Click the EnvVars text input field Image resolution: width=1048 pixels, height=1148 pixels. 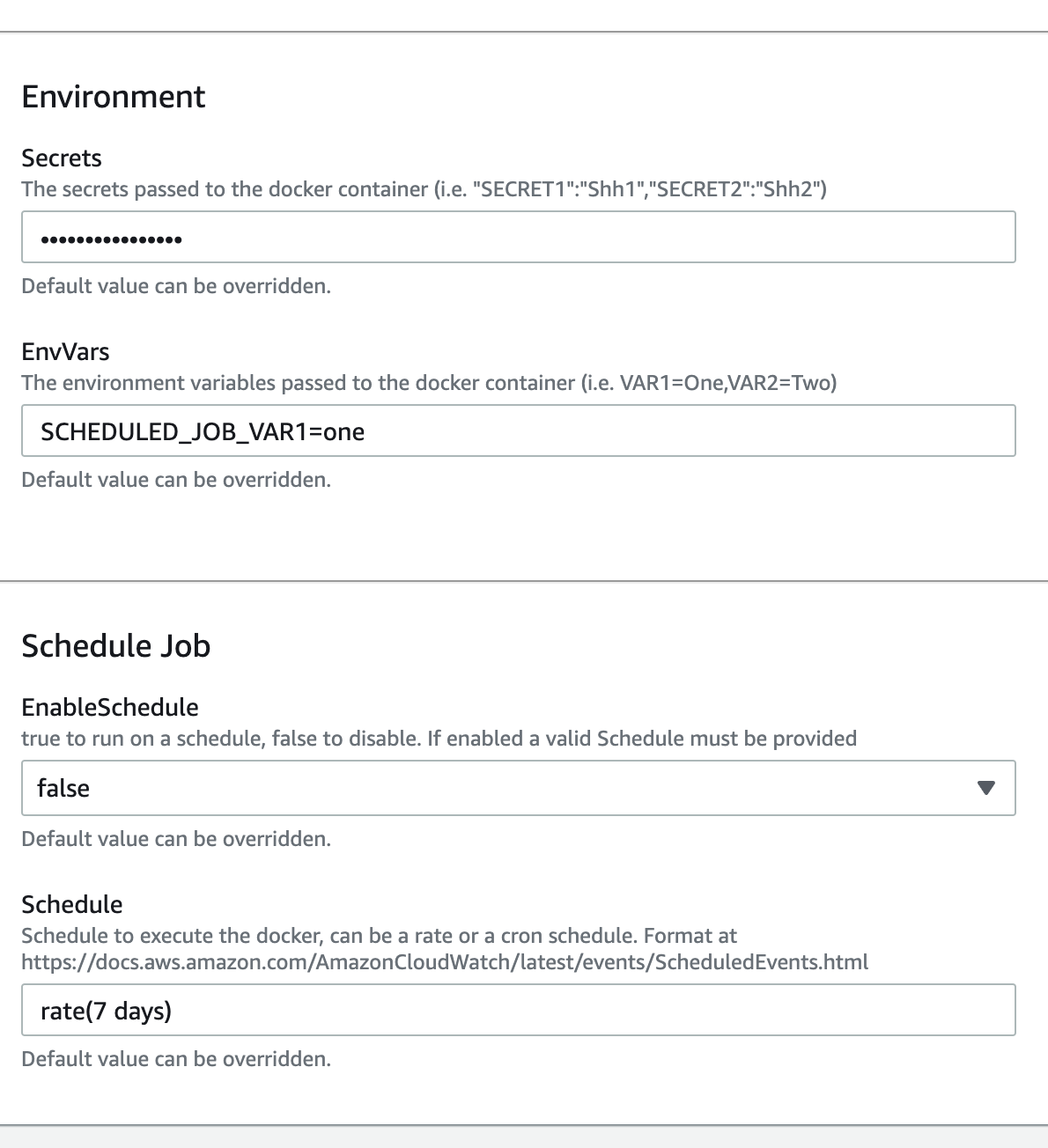(x=518, y=430)
